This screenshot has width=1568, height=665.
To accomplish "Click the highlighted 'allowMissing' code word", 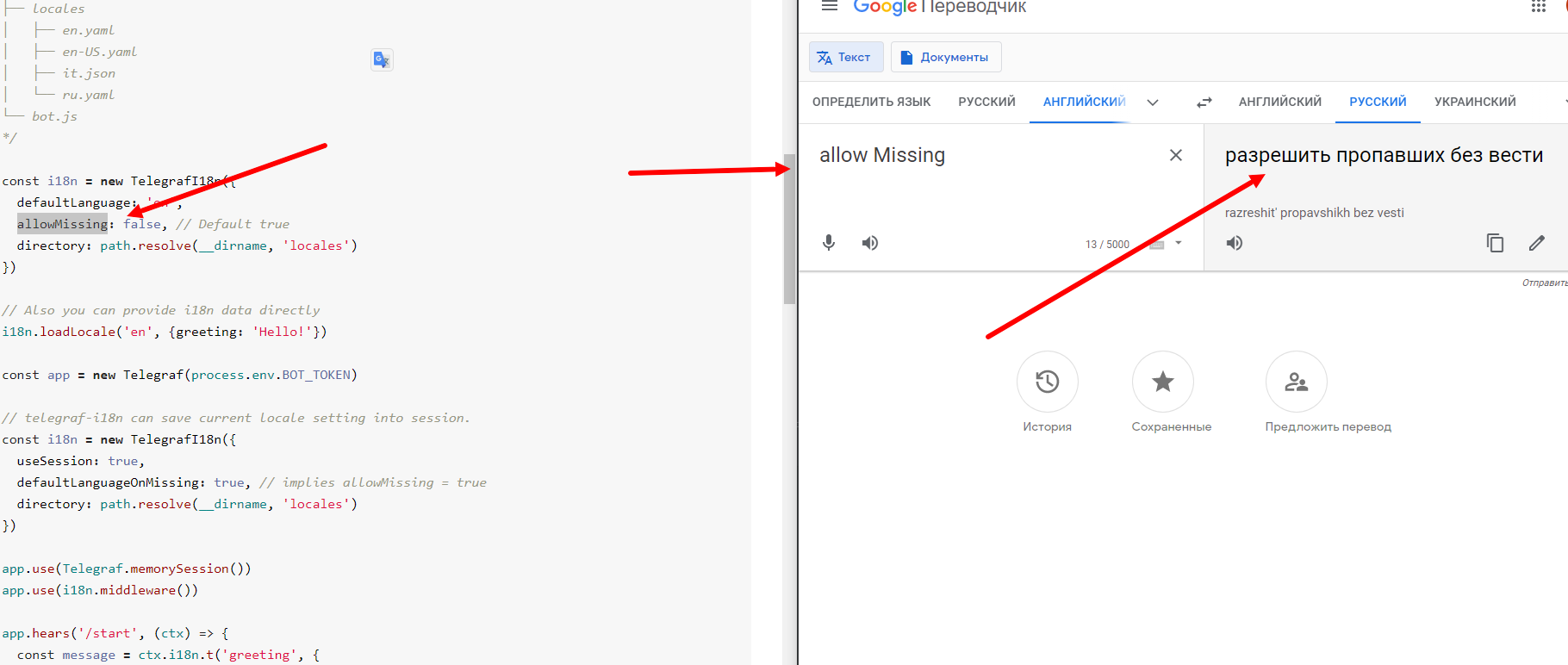I will [62, 224].
